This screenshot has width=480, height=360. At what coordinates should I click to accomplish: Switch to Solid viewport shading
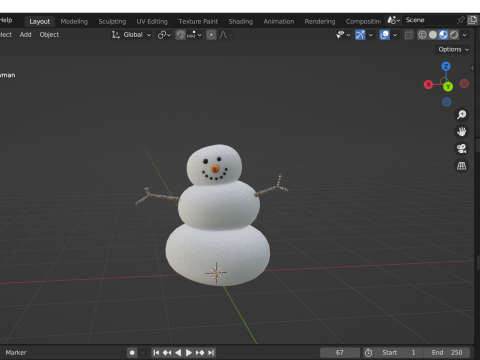click(433, 35)
